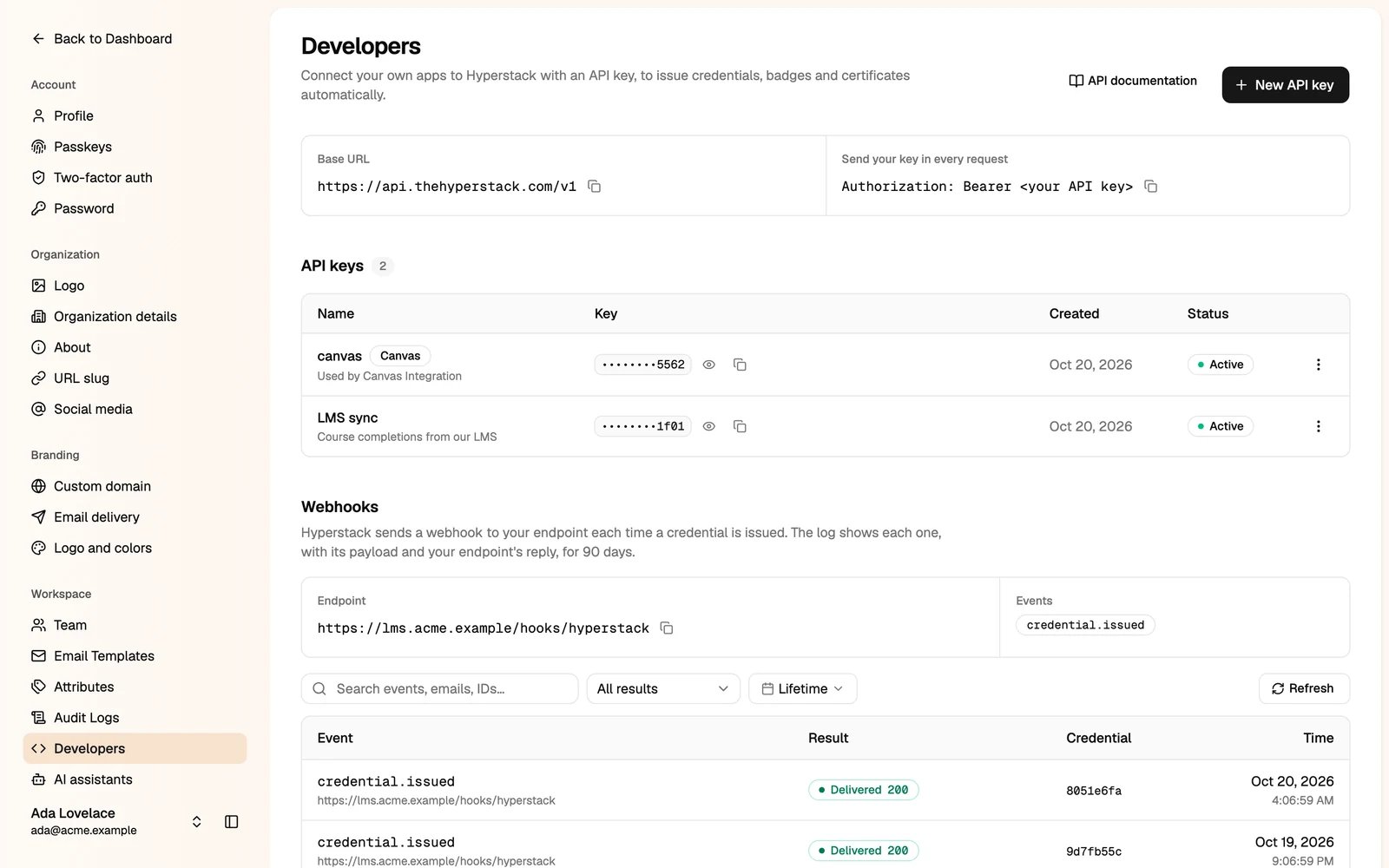Expand the Ada Lovelace account switcher
Image resolution: width=1389 pixels, height=868 pixels.
click(197, 821)
